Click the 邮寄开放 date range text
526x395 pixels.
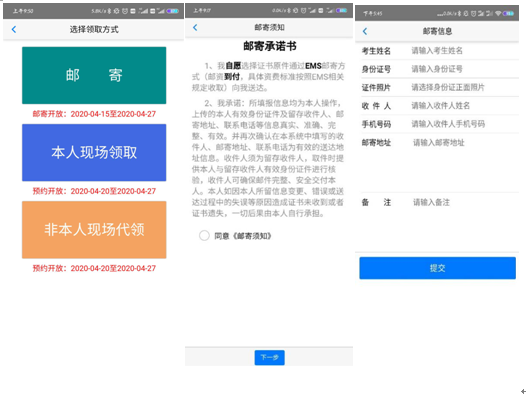pyautogui.click(x=94, y=114)
